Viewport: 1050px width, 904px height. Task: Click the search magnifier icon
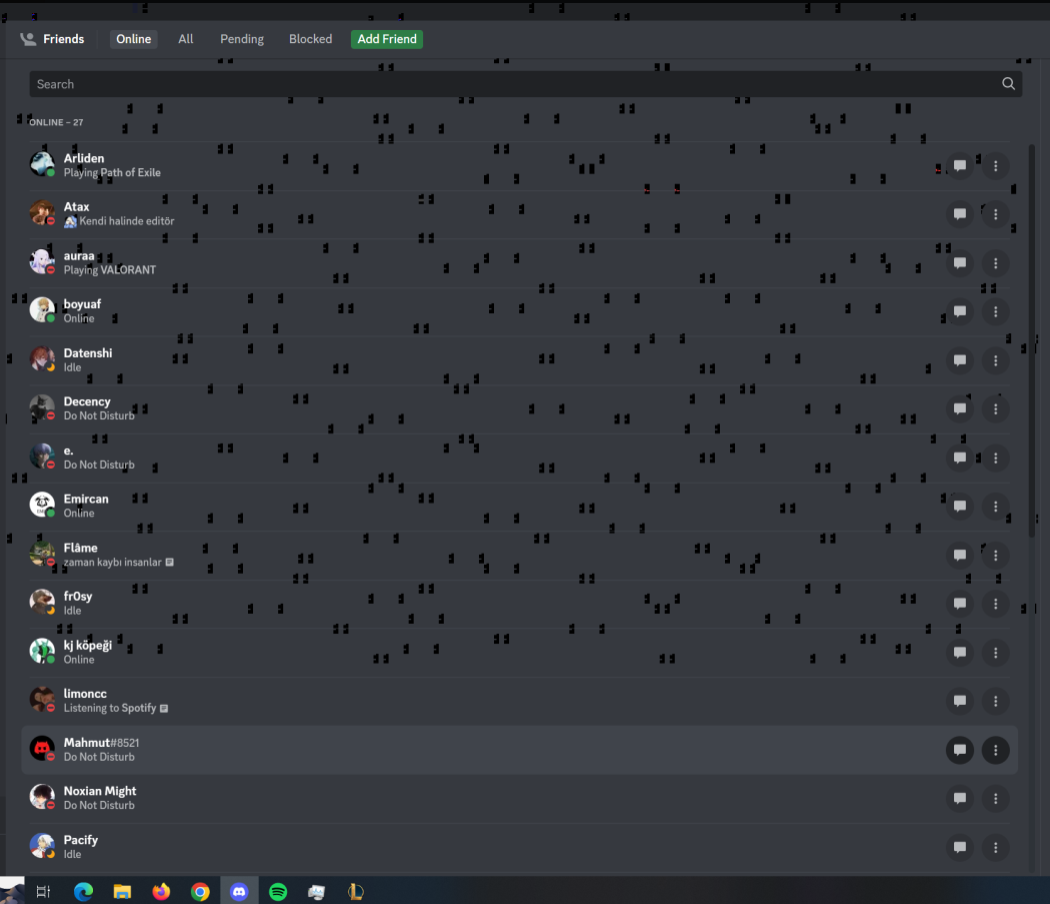(1008, 84)
